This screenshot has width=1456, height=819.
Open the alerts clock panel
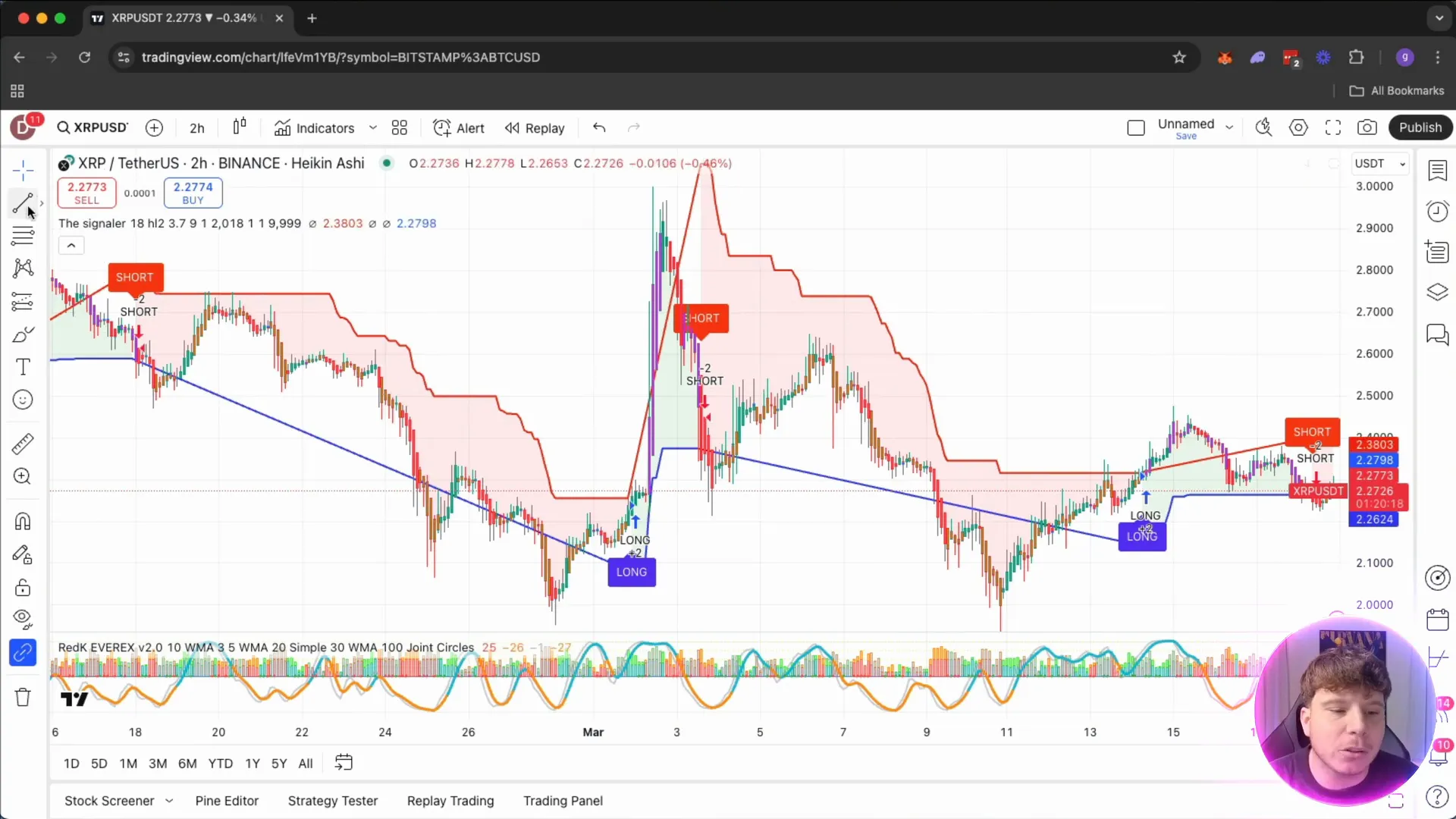(1437, 211)
